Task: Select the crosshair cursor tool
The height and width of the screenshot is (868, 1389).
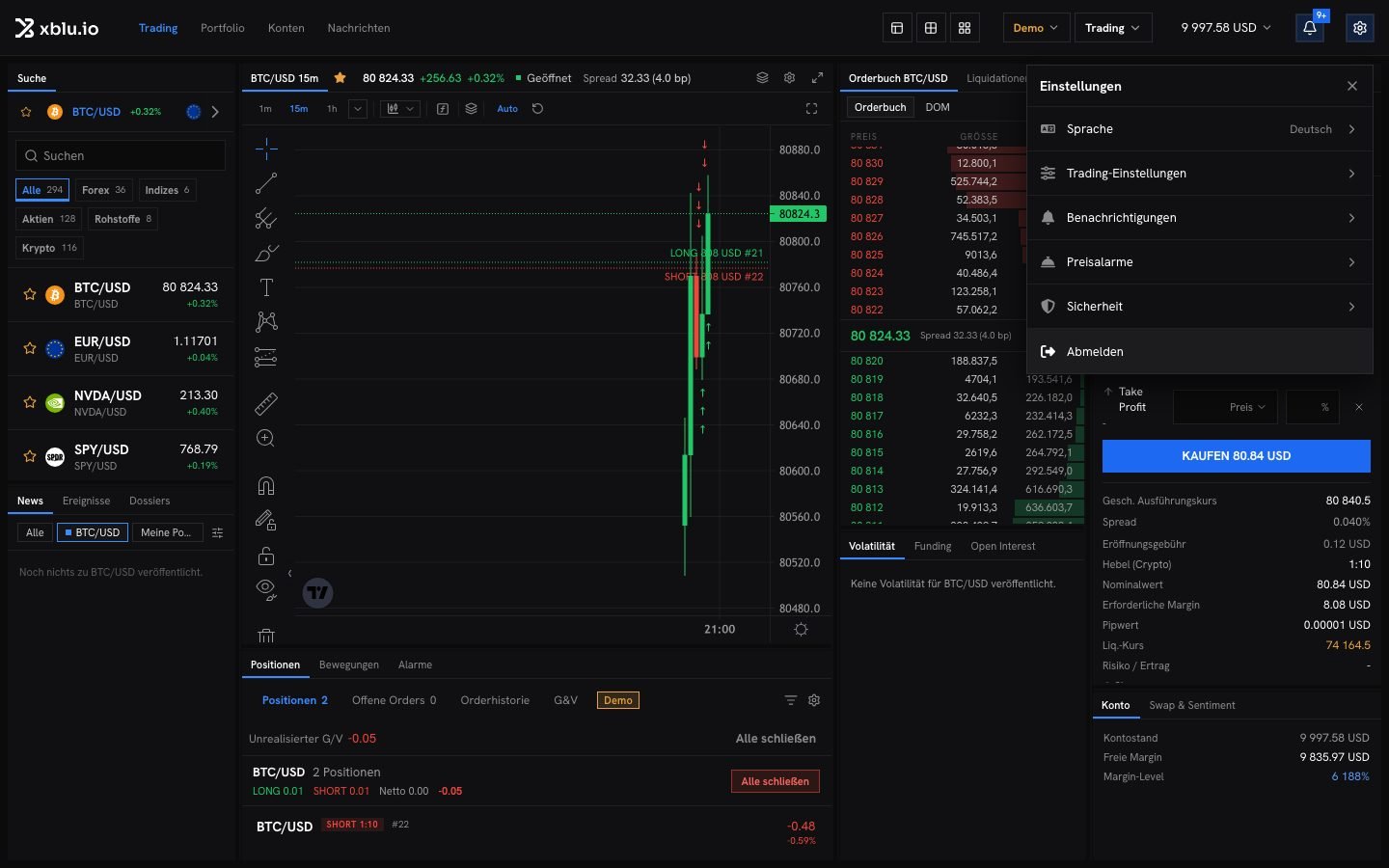Action: 266,148
